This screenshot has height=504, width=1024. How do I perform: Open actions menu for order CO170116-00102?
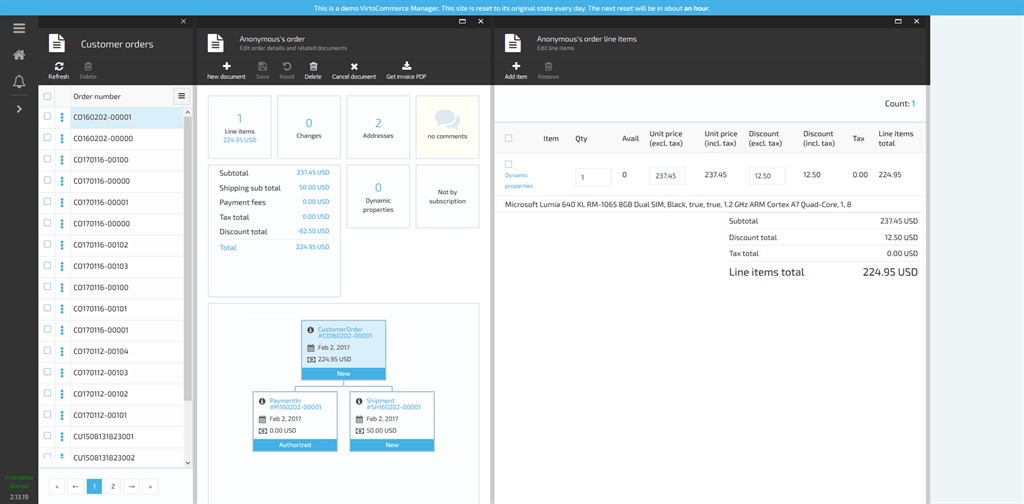pyautogui.click(x=62, y=245)
